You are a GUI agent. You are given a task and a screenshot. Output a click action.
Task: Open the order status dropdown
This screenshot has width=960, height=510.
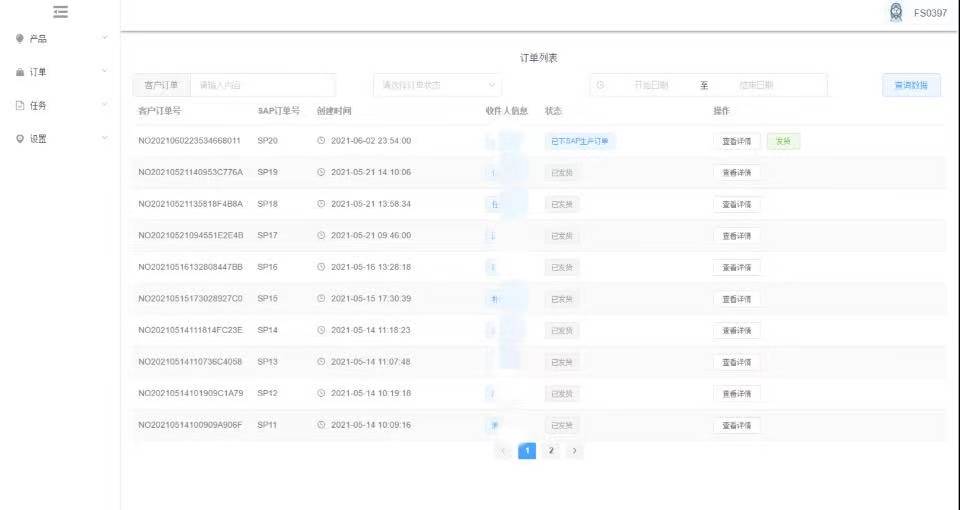coord(437,85)
